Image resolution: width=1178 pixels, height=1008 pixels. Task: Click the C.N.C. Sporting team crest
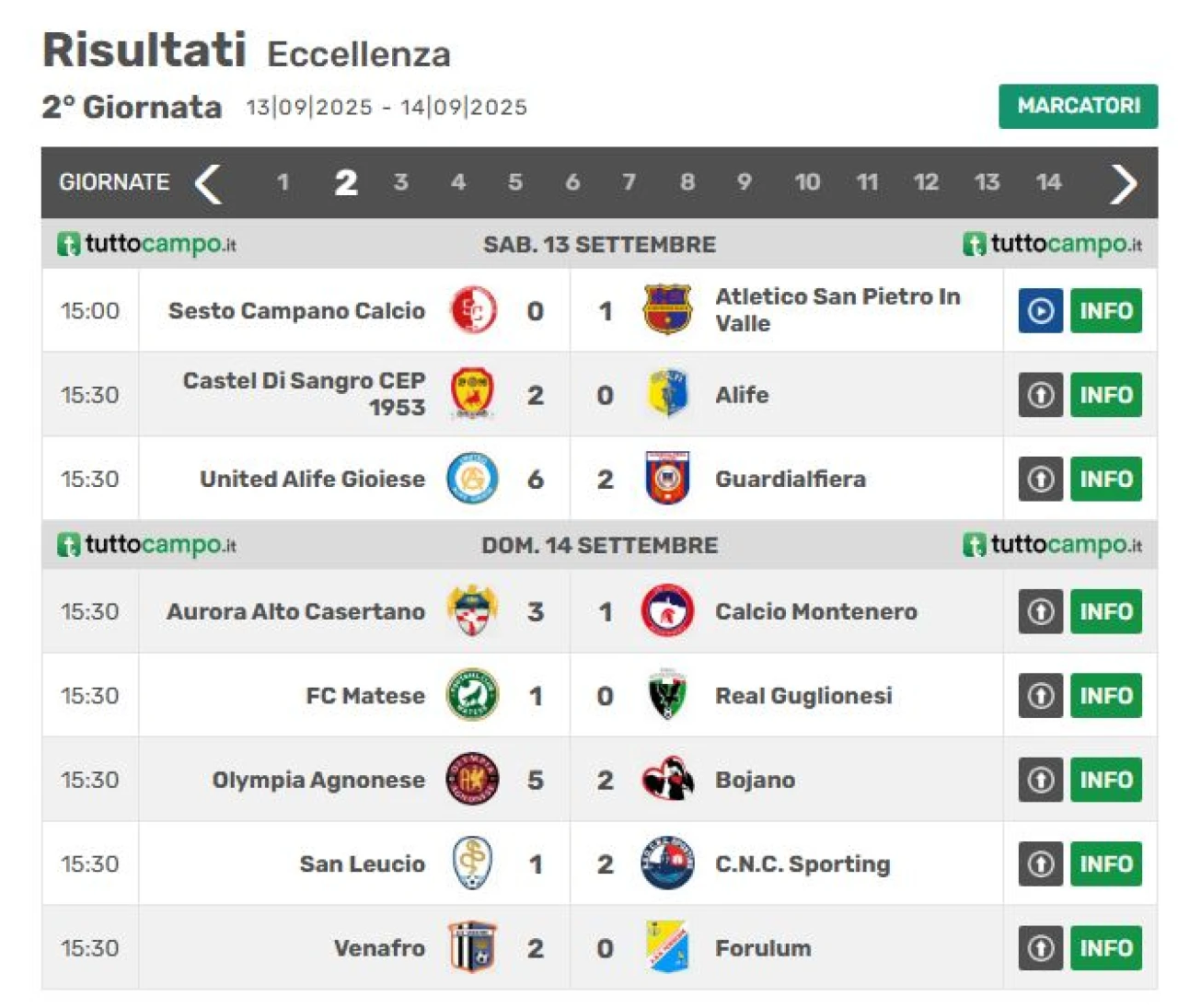coord(667,863)
